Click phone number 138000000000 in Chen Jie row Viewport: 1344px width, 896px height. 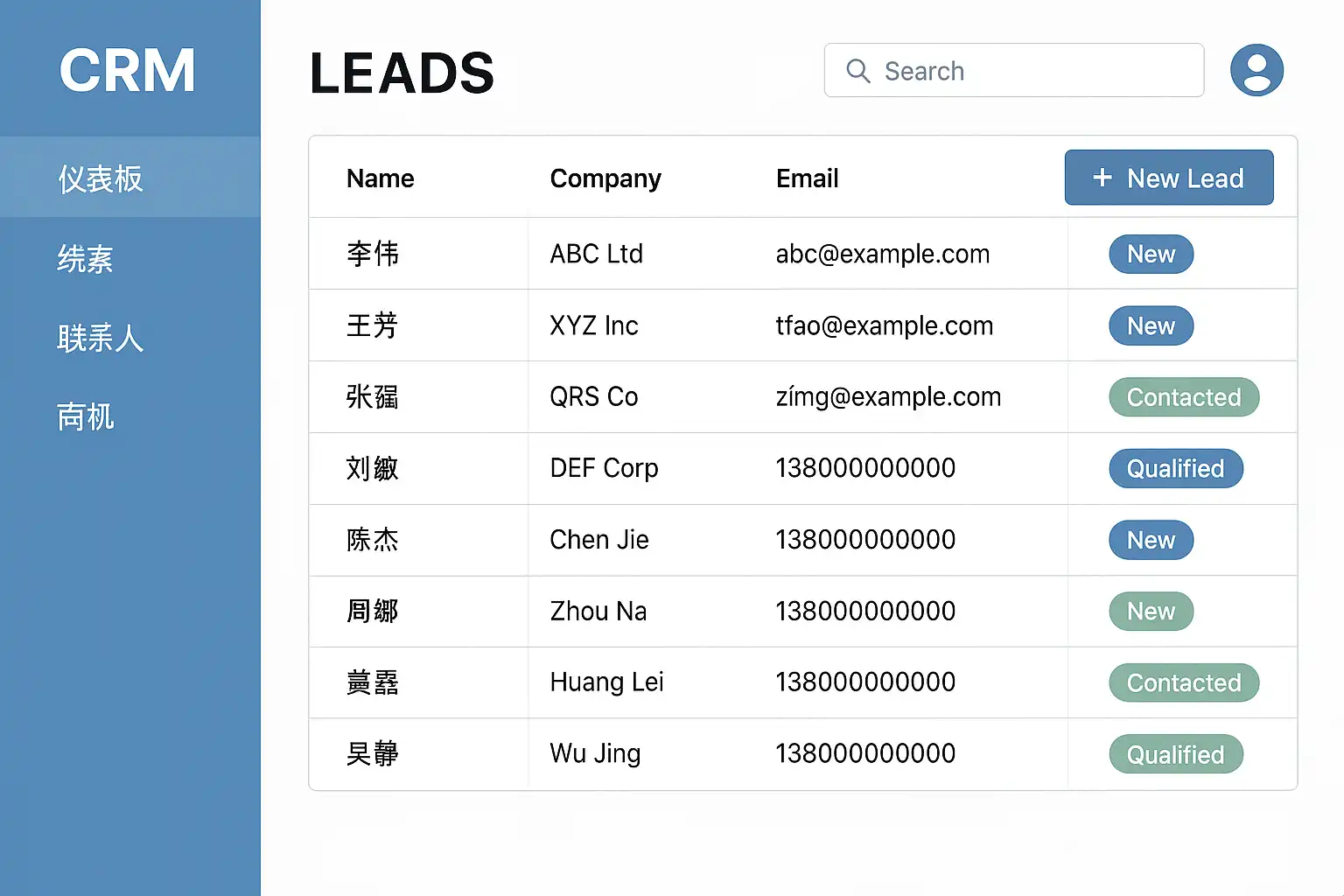point(865,540)
